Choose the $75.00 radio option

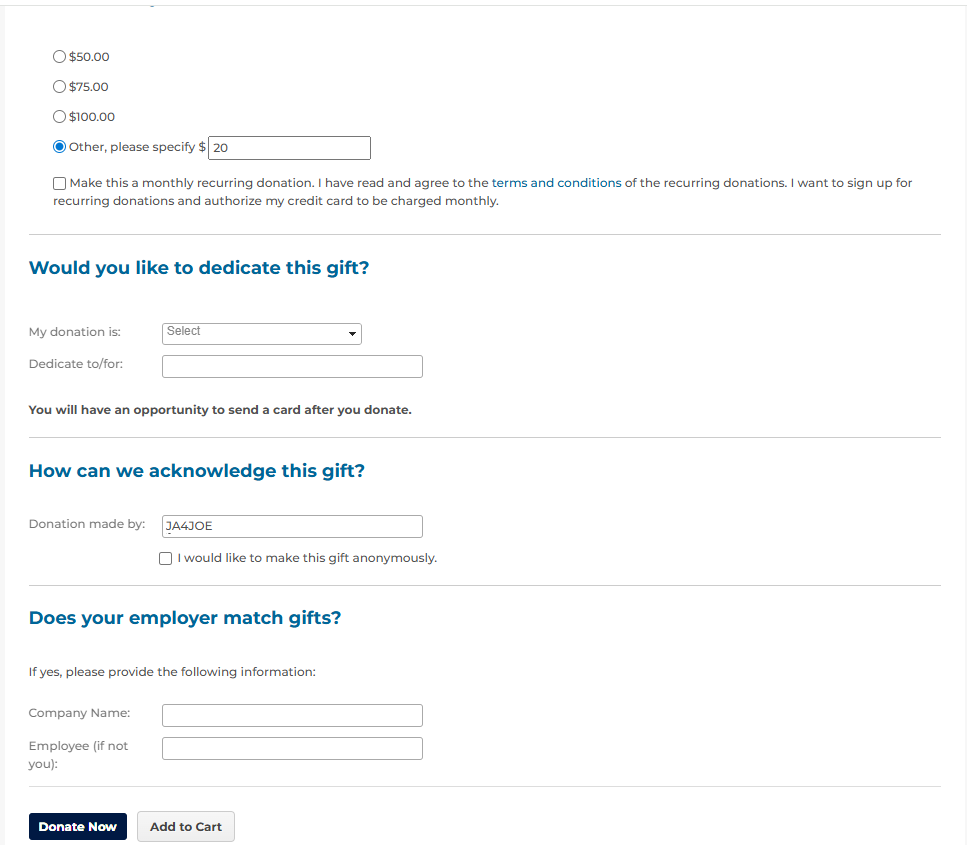click(59, 87)
